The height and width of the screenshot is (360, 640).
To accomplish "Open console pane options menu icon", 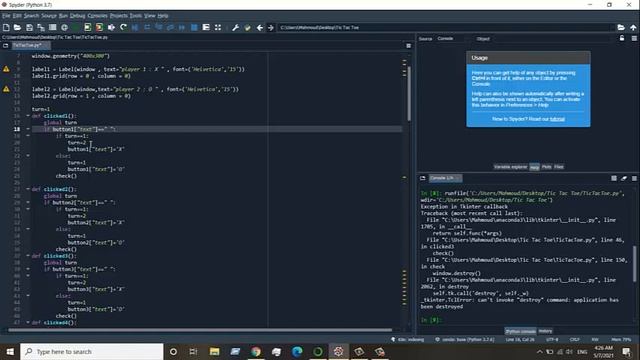I will [x=634, y=178].
